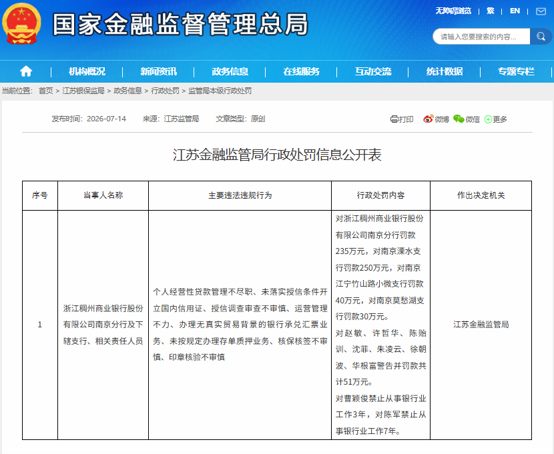This screenshot has width=554, height=454.
Task: Switch language to EN
Action: (x=515, y=11)
